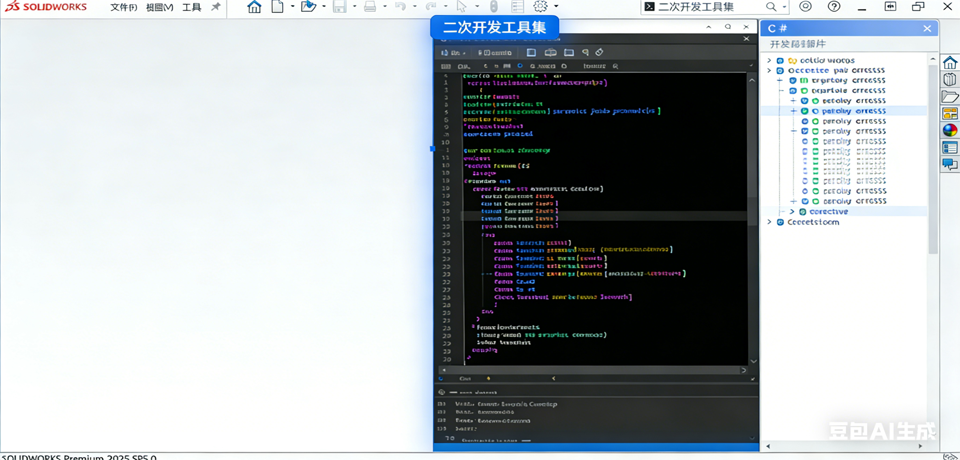Open the dropdown arrow beside the Options gear
This screenshot has width=960, height=460.
coord(556,7)
